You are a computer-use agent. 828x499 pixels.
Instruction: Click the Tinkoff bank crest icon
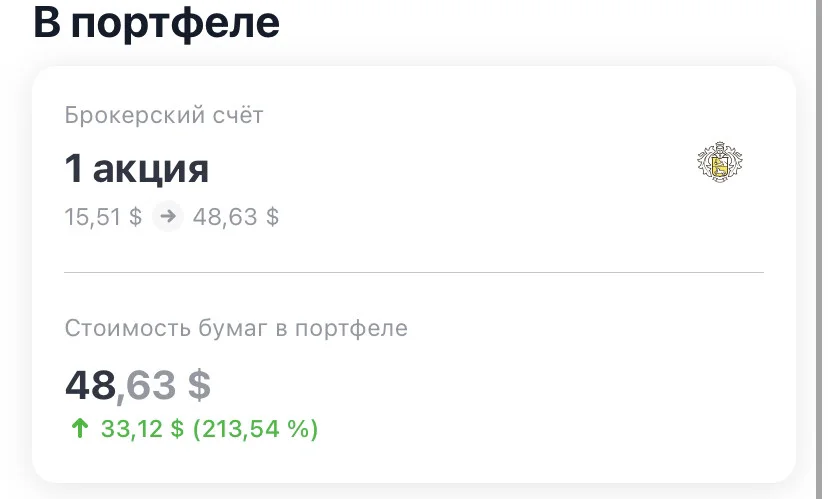point(720,162)
